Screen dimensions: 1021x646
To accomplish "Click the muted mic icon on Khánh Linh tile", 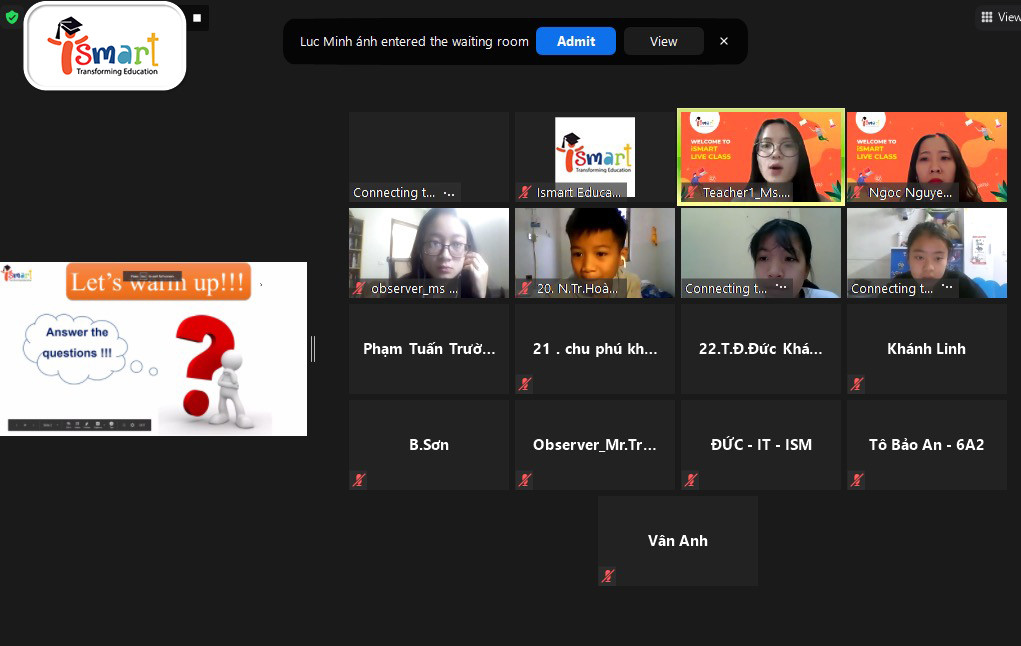I will (857, 384).
